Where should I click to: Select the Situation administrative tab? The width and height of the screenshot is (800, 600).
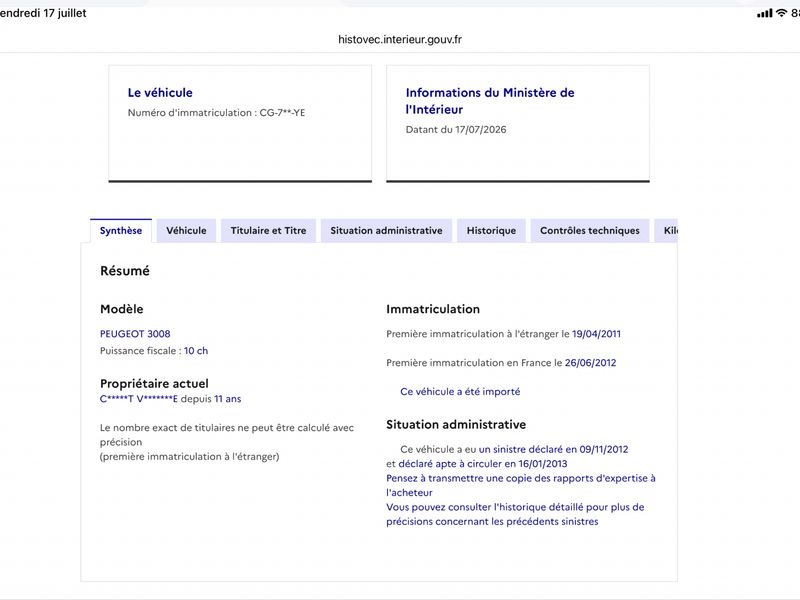tap(386, 231)
